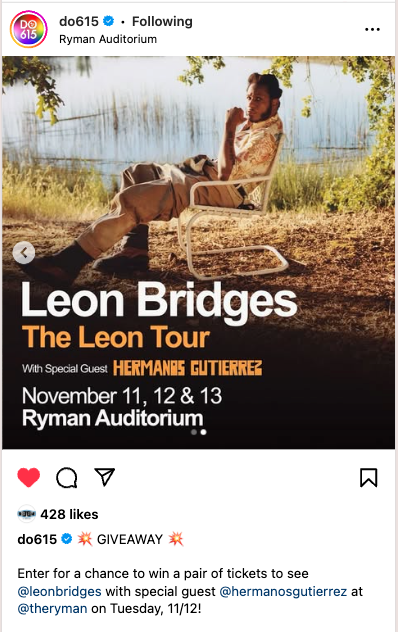Click the do615 username in header

coord(79,21)
